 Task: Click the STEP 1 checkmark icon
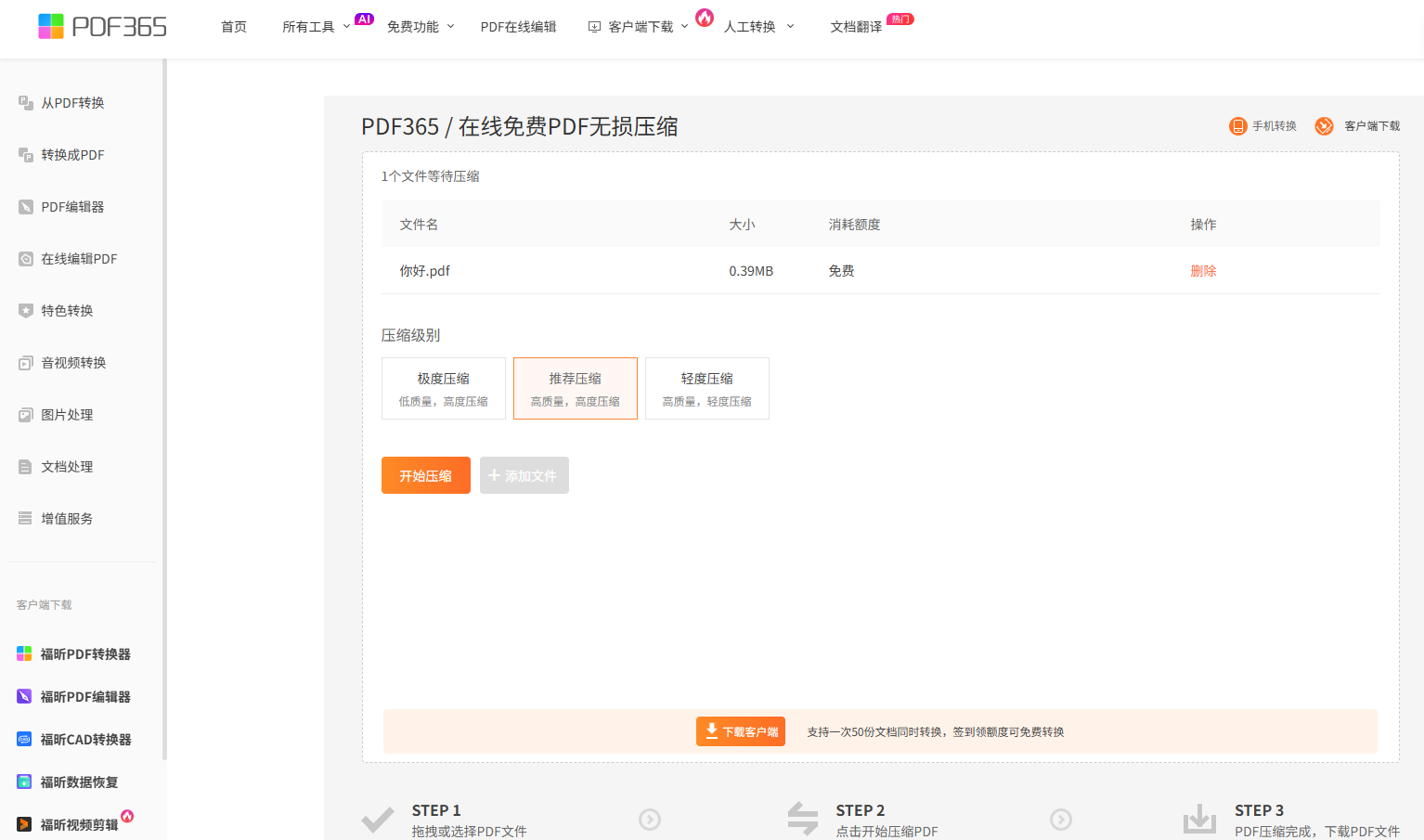click(378, 820)
